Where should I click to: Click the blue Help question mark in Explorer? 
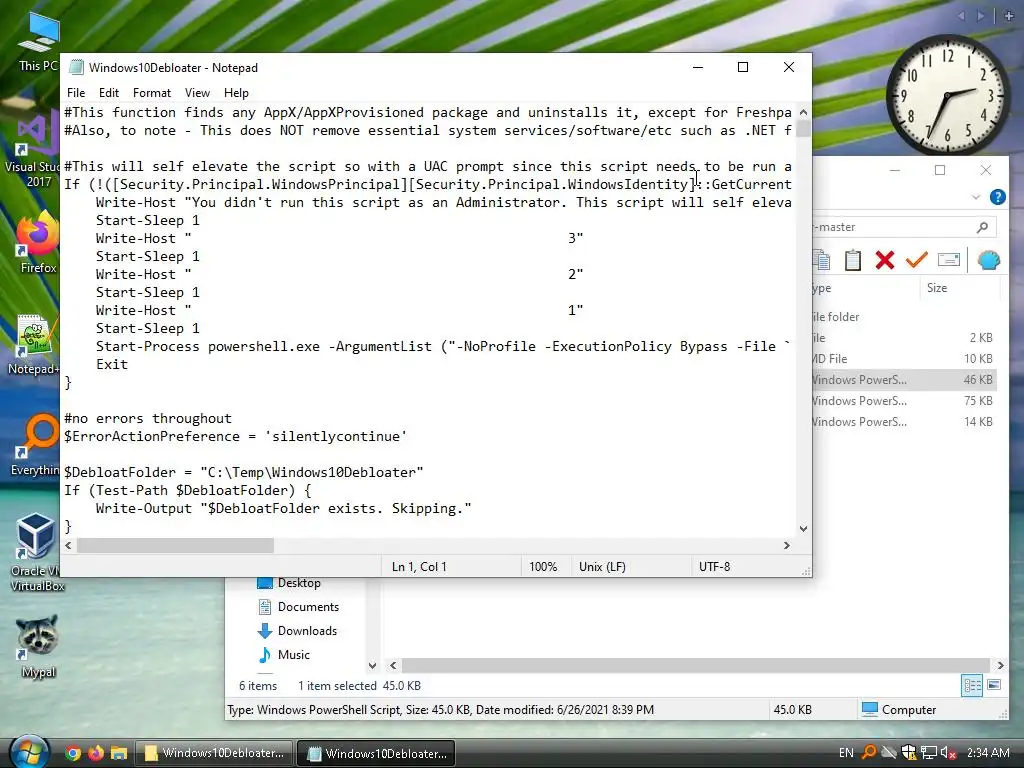click(997, 197)
